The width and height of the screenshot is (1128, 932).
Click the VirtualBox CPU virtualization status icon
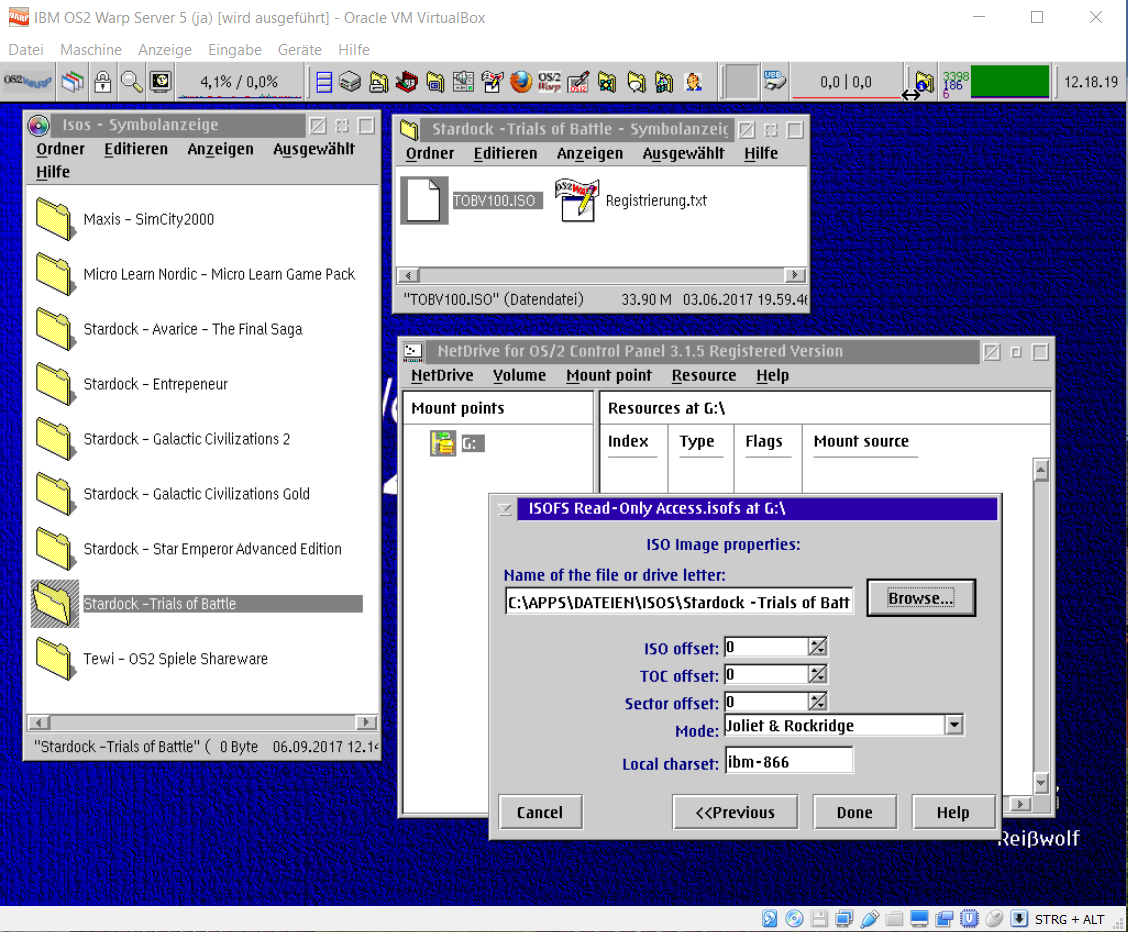pos(969,918)
